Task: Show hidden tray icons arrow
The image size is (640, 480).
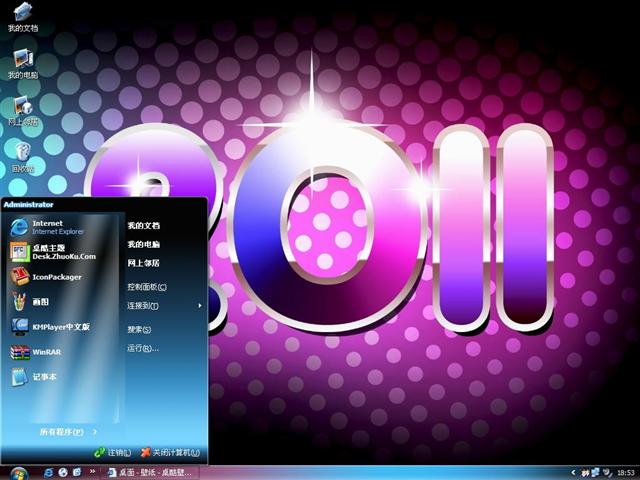Action: pos(573,473)
